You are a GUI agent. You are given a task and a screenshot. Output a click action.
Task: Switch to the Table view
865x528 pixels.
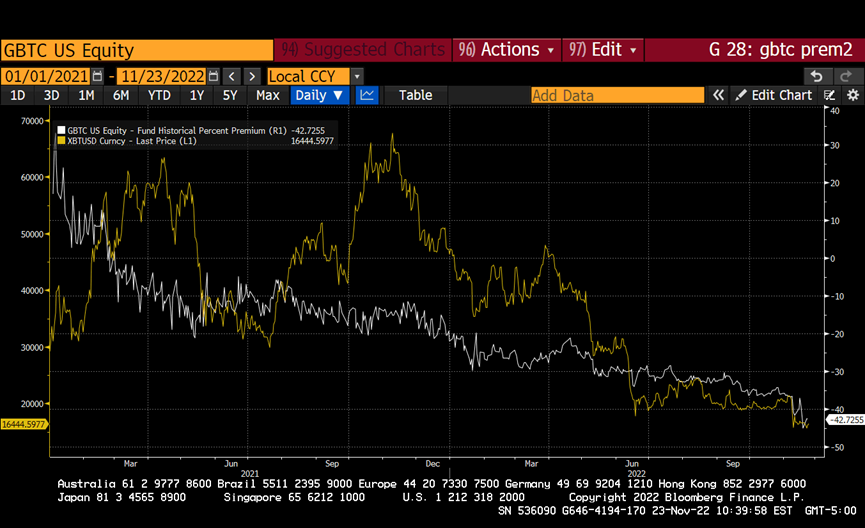(415, 95)
